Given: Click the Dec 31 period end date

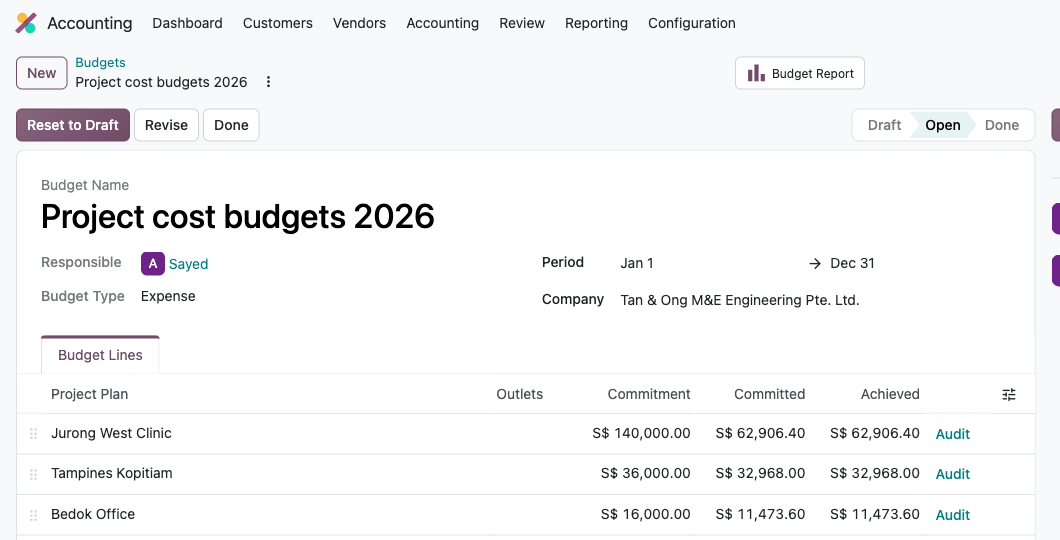Looking at the screenshot, I should [852, 263].
